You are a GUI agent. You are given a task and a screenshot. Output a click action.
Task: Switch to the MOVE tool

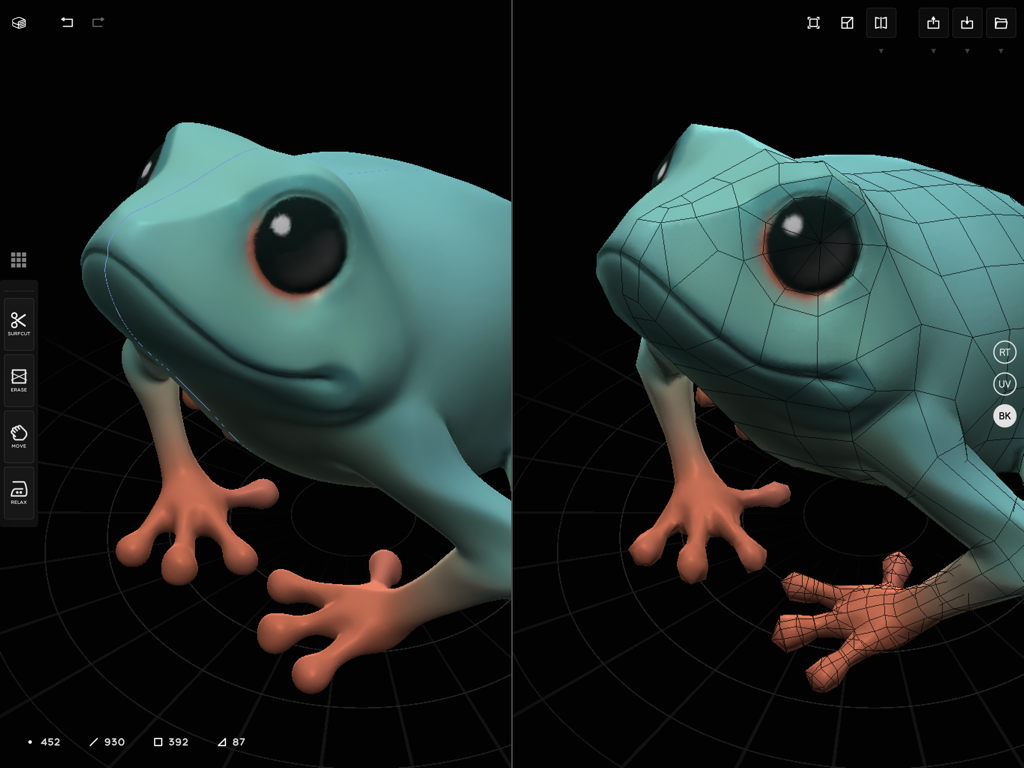[x=18, y=433]
